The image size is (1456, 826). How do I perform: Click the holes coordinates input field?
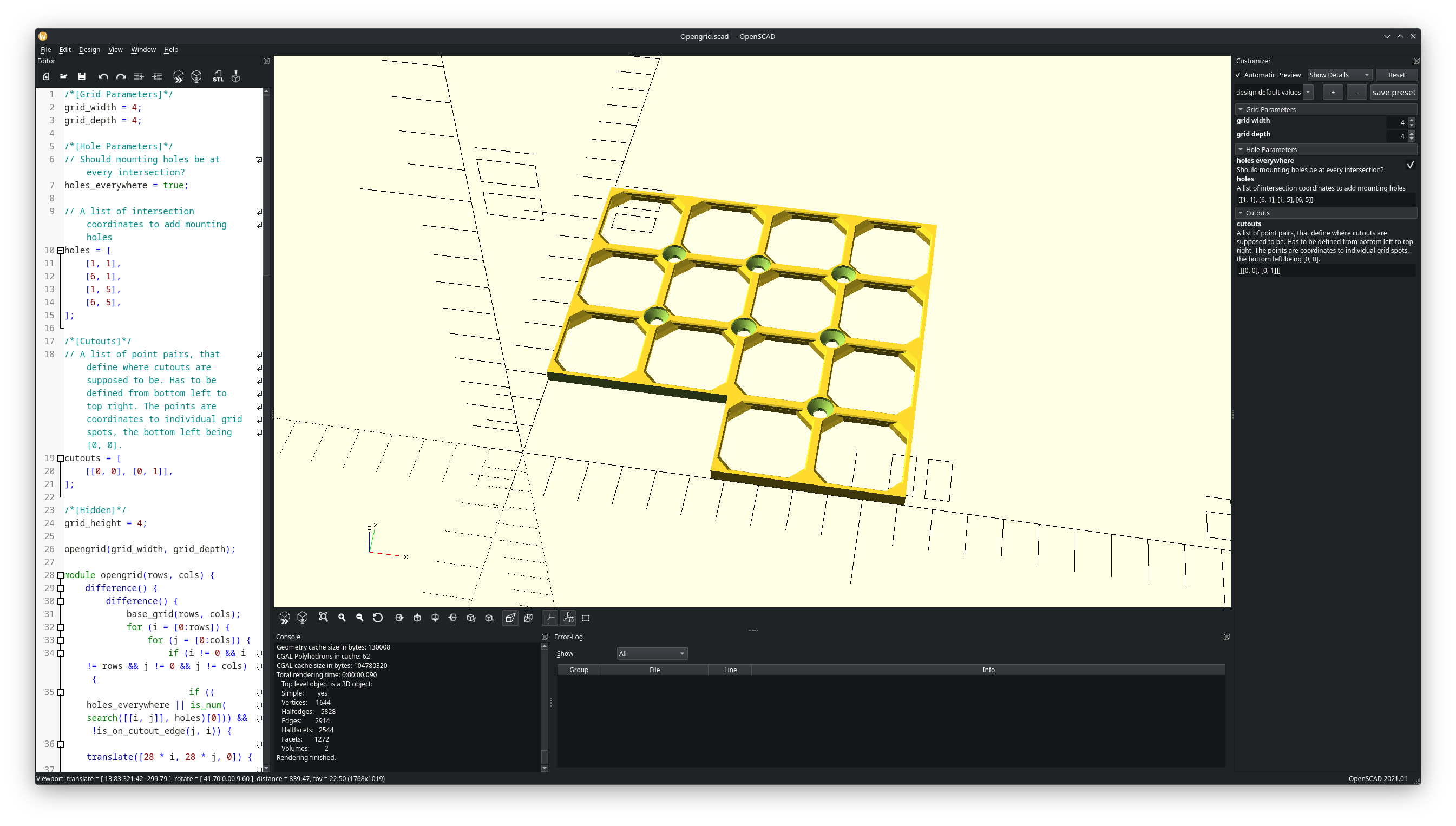coord(1326,200)
